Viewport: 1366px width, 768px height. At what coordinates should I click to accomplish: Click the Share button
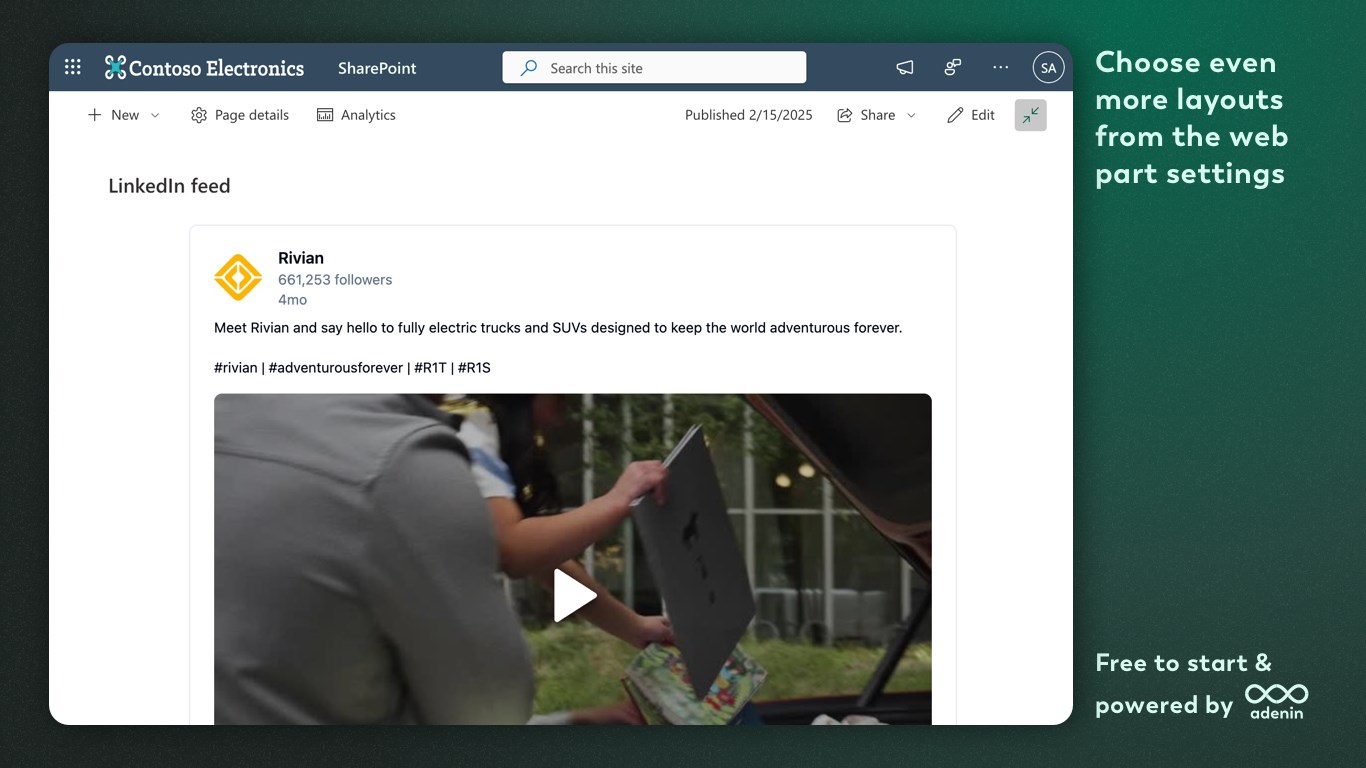coord(876,115)
